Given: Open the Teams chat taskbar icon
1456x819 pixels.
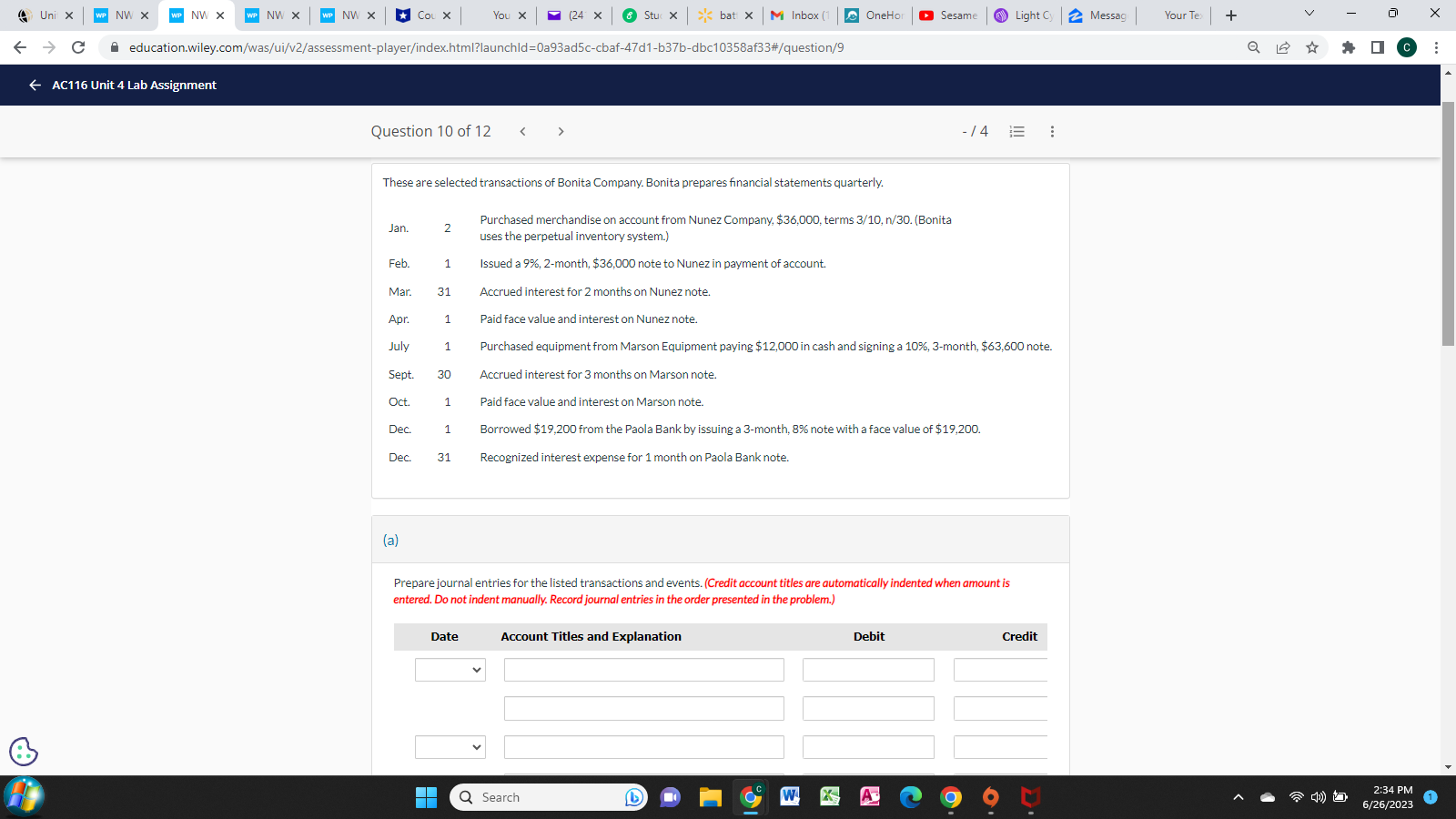Looking at the screenshot, I should (x=671, y=797).
